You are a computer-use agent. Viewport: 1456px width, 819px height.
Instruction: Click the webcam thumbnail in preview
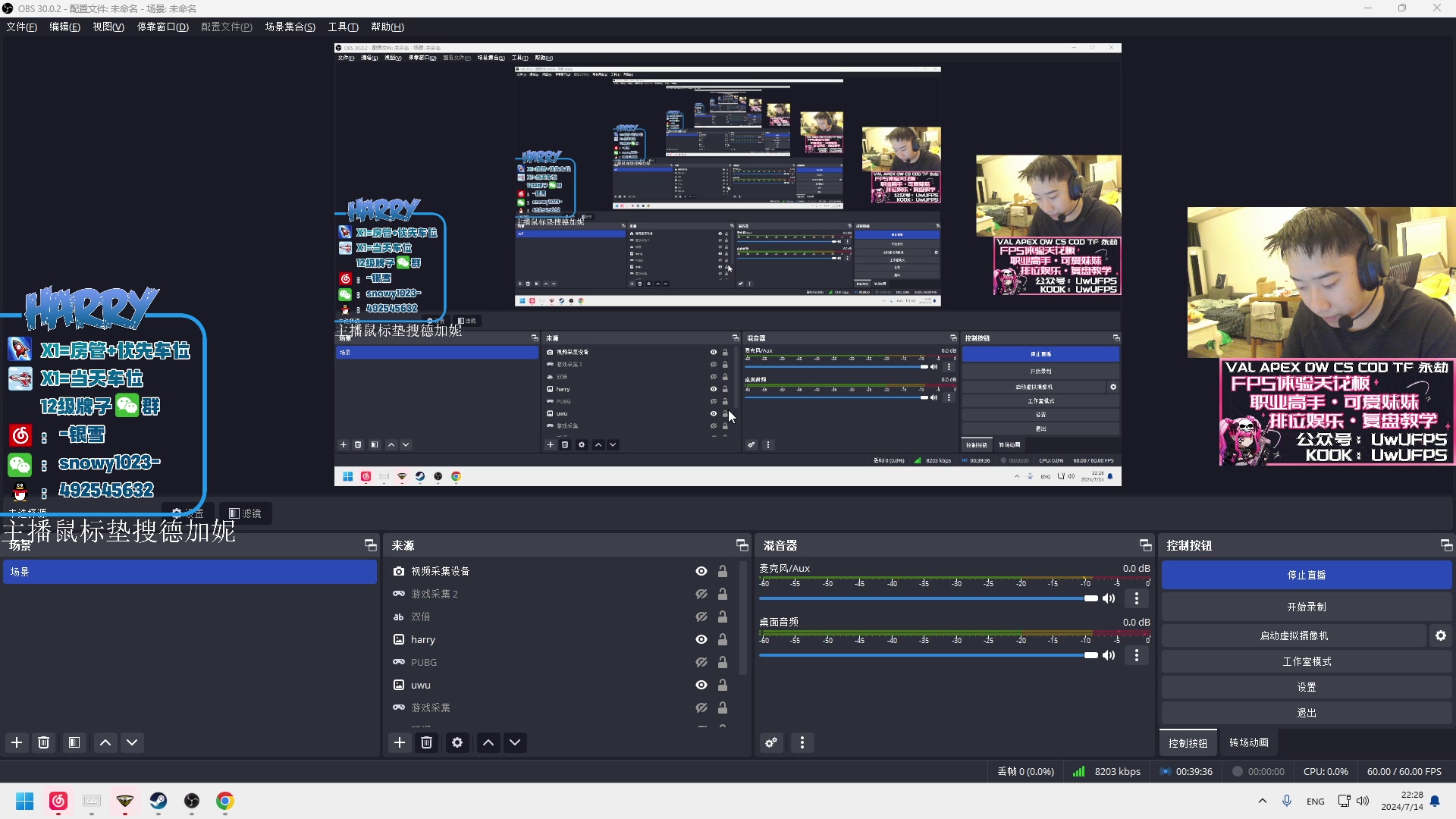pos(1321,282)
